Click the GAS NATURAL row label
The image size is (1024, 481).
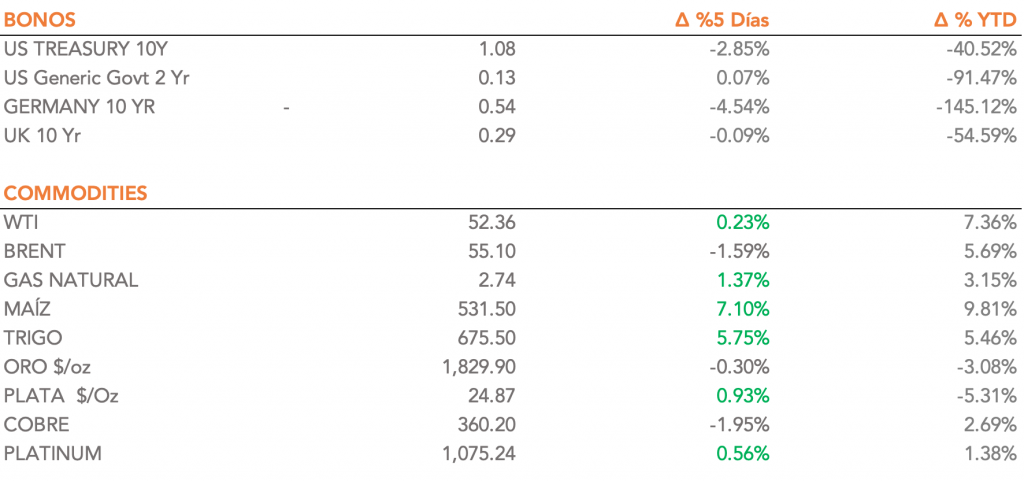71,280
